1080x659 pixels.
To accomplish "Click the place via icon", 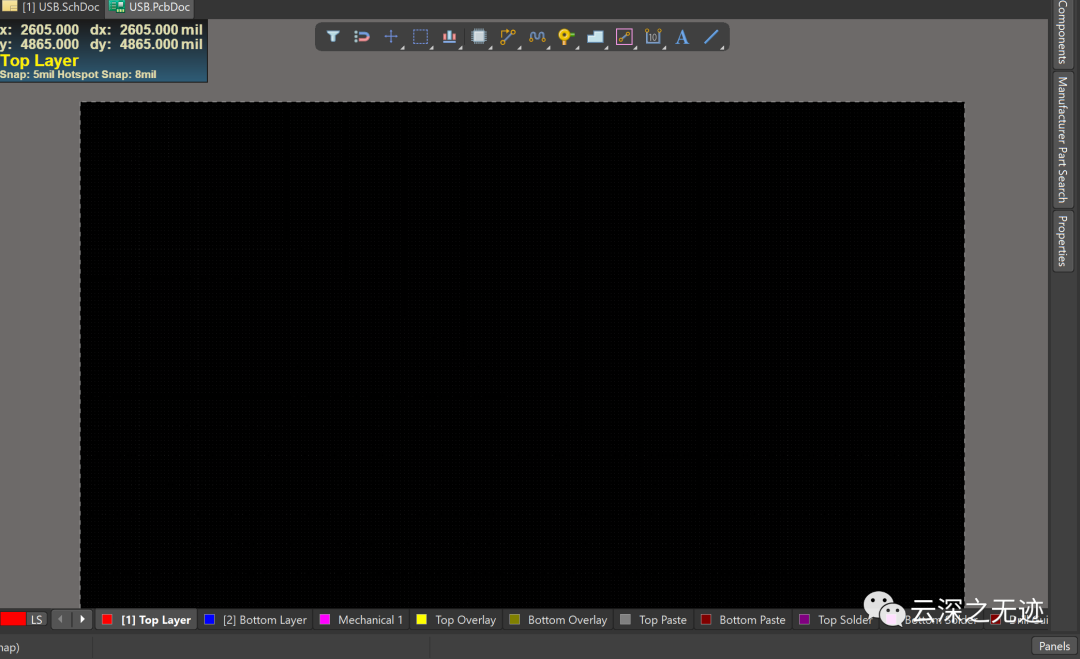I will (565, 36).
